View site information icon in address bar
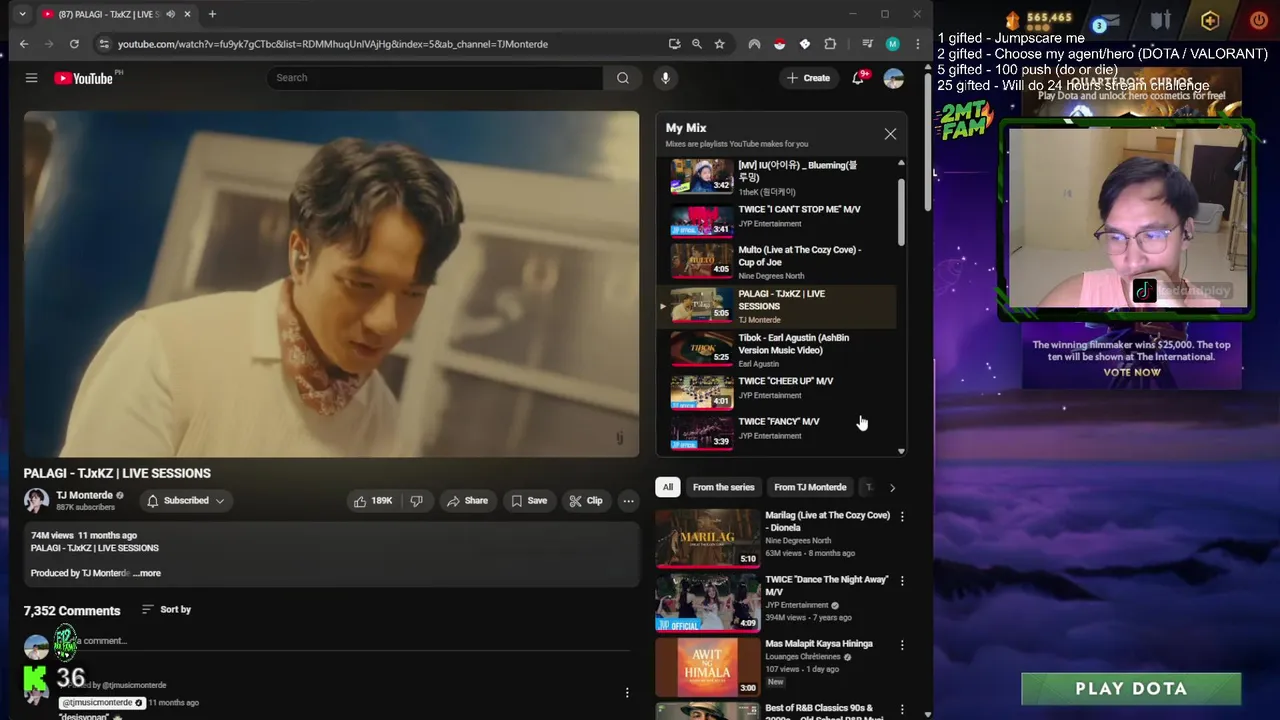 coord(103,44)
